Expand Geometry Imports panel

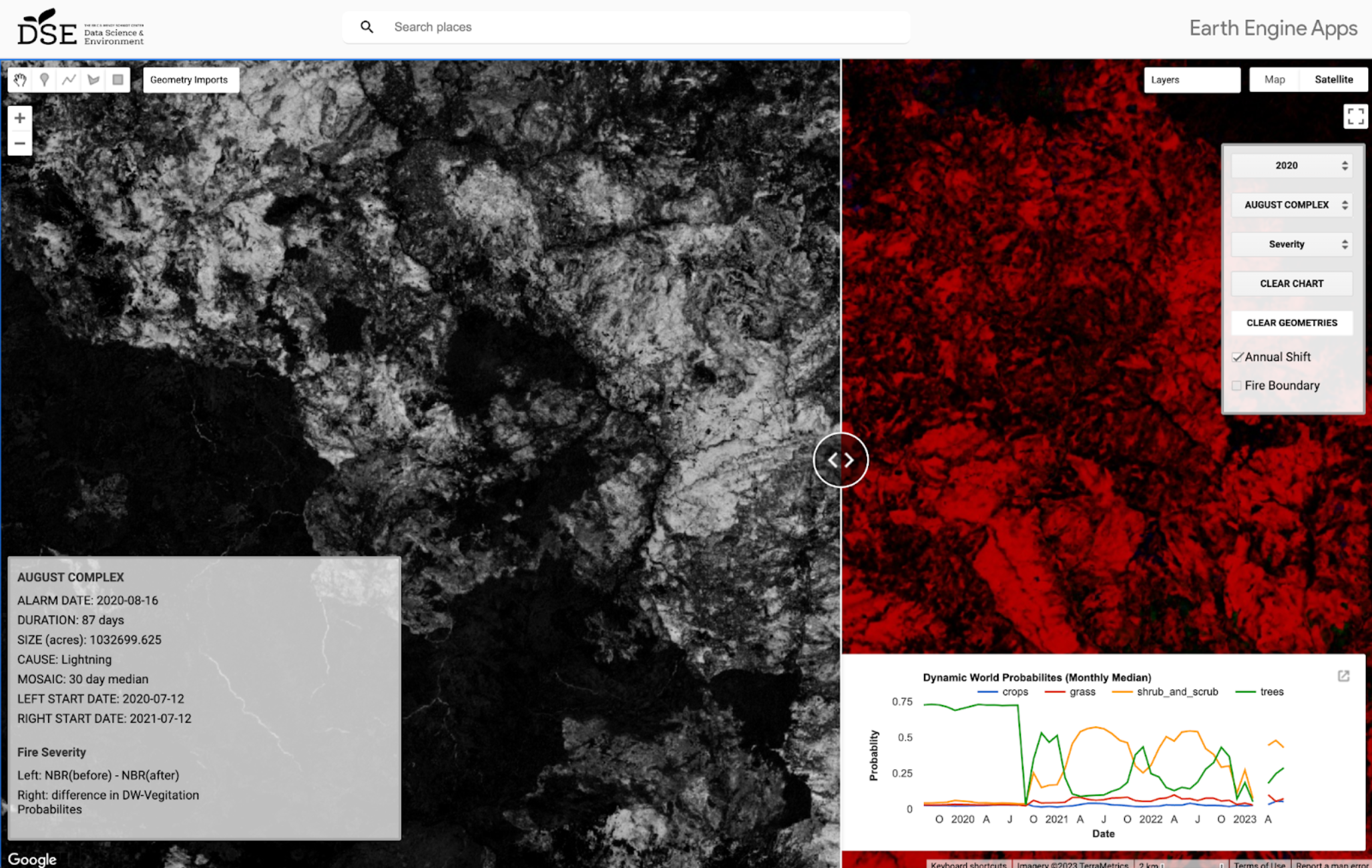click(190, 79)
